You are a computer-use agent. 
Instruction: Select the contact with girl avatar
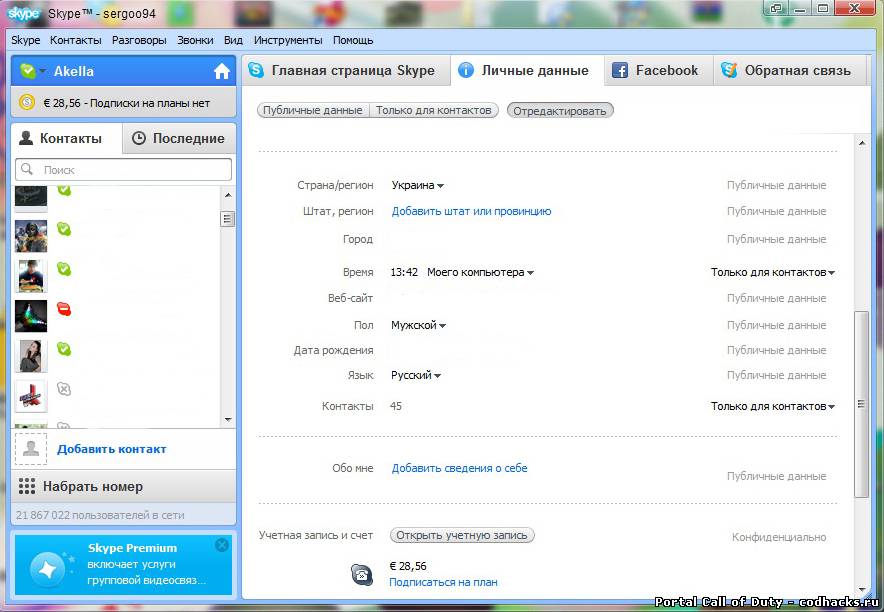[31, 356]
